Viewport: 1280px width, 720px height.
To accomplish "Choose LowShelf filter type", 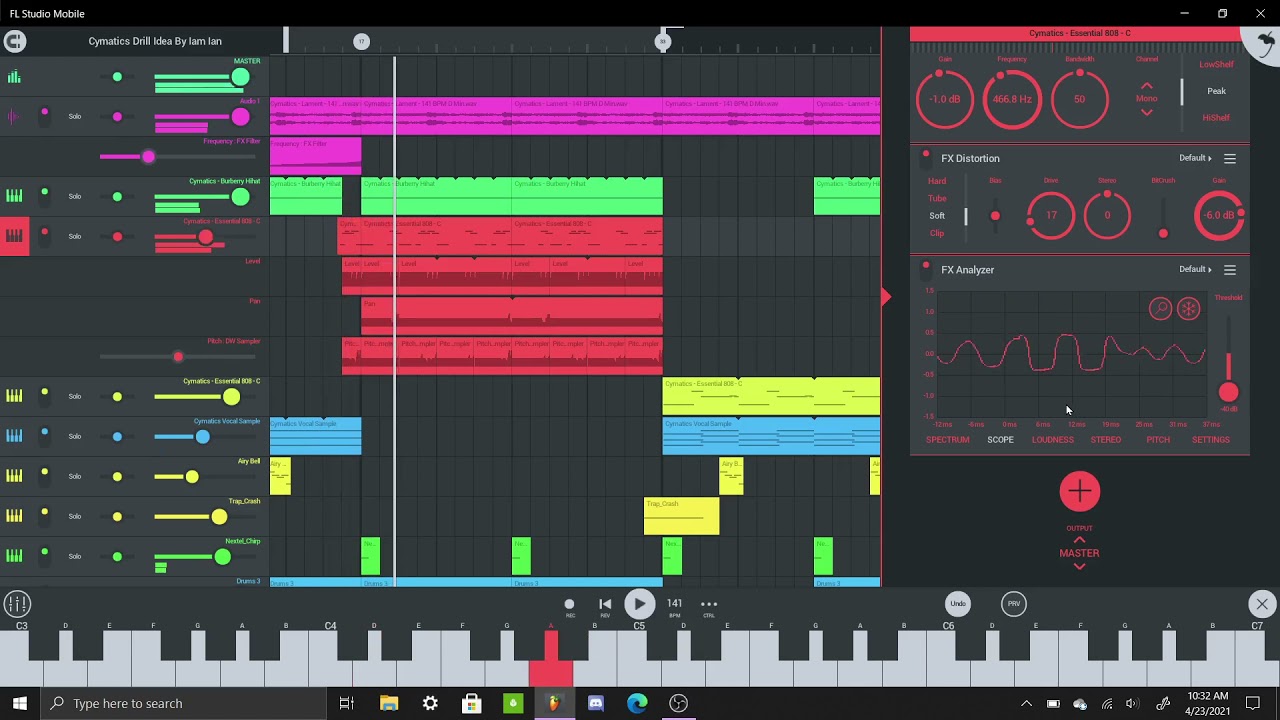I will [x=1216, y=65].
